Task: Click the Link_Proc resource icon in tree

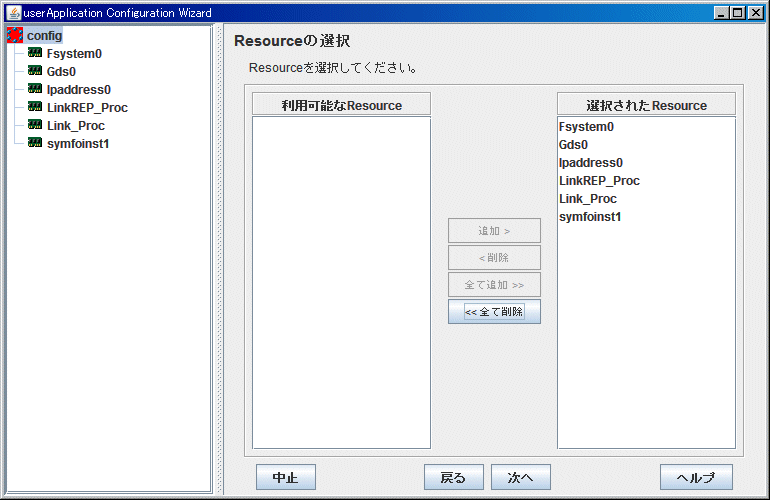Action: 35,125
